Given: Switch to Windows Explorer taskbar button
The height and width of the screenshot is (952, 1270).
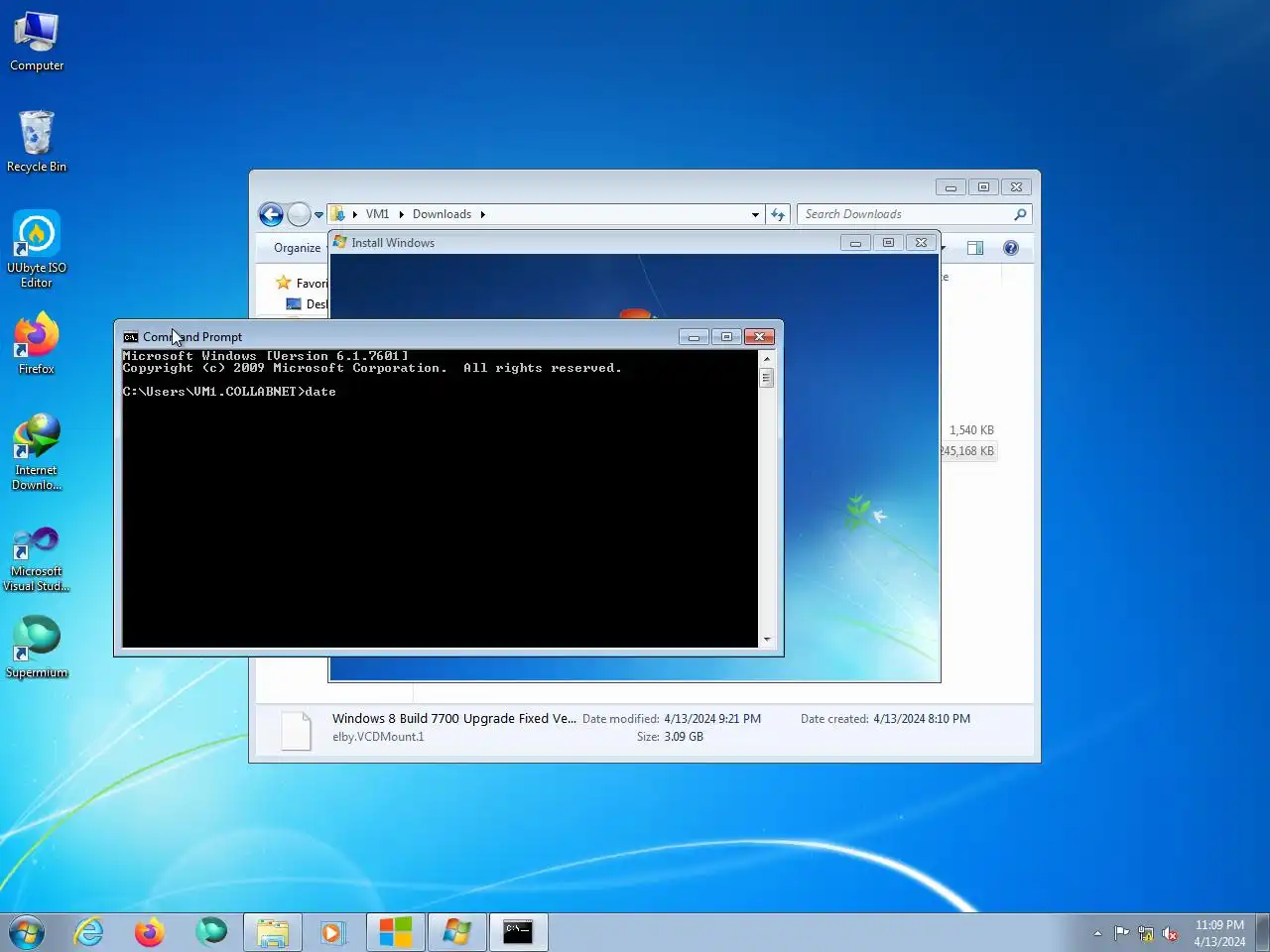Looking at the screenshot, I should click(273, 932).
